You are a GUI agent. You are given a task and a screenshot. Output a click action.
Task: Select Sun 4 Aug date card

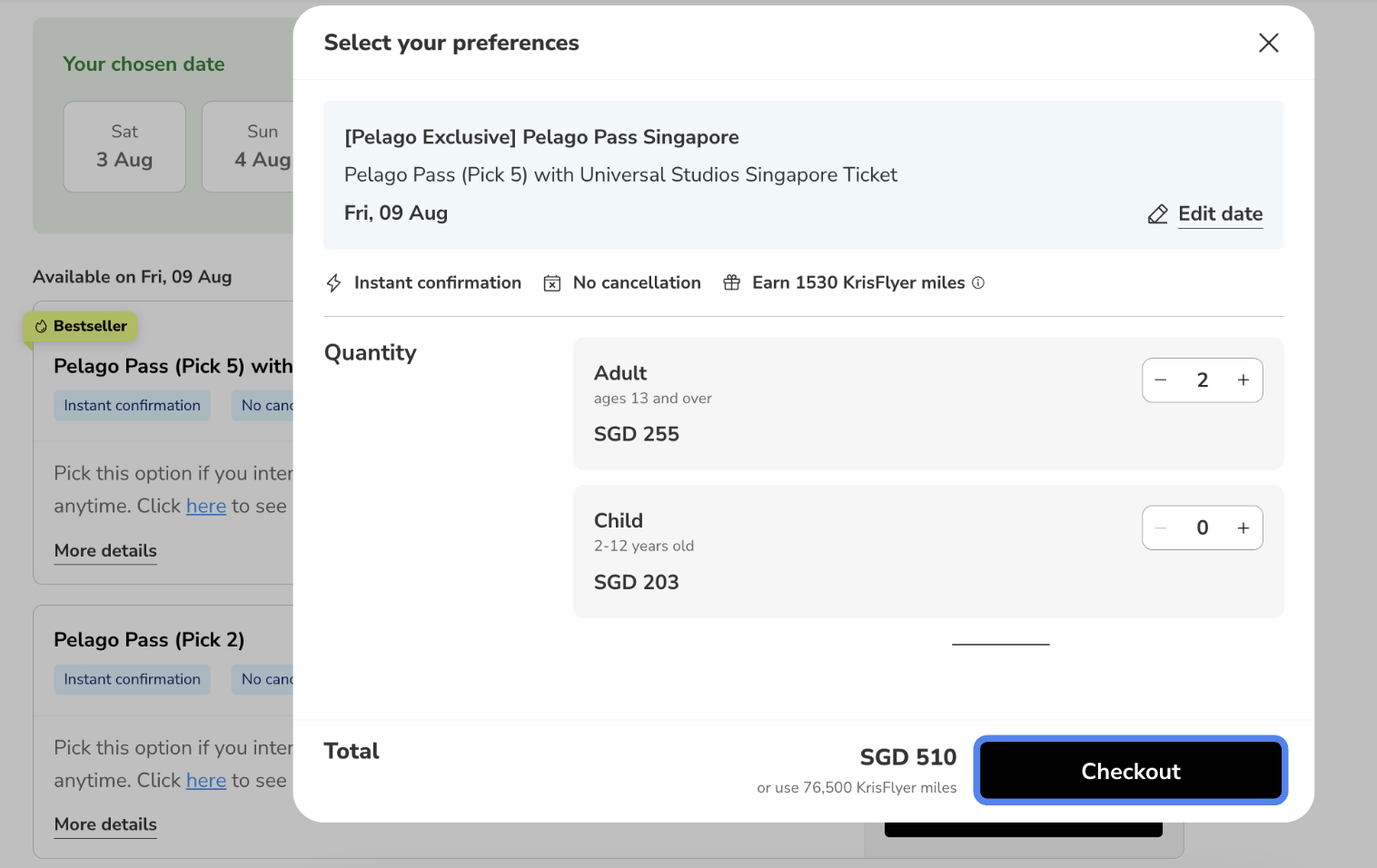click(248, 146)
